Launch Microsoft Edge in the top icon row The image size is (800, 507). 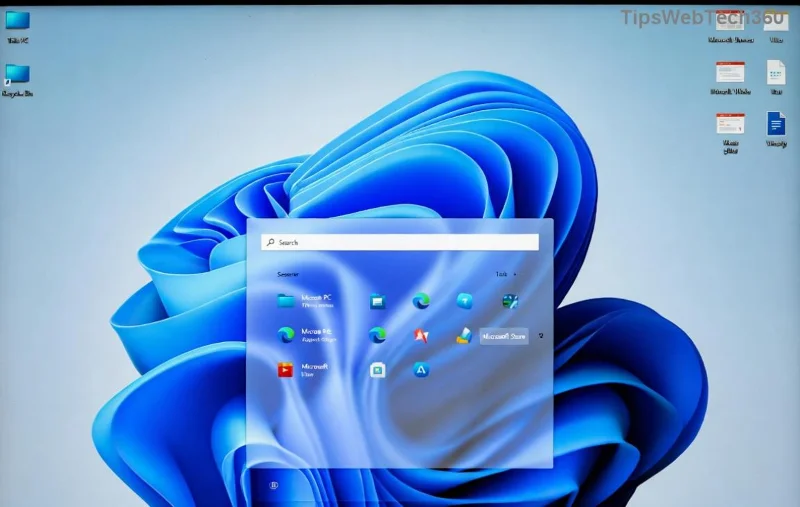421,300
